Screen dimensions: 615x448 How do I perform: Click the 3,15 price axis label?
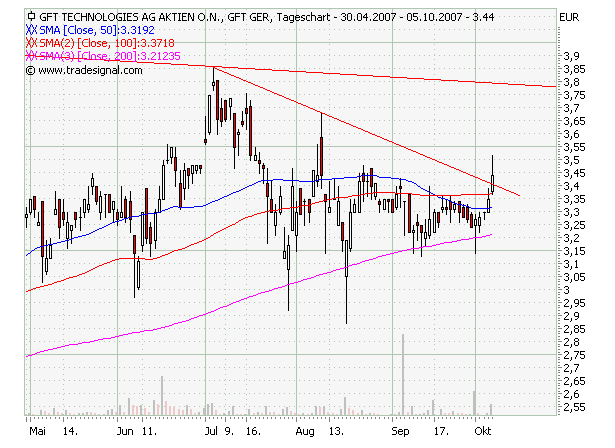tap(574, 251)
